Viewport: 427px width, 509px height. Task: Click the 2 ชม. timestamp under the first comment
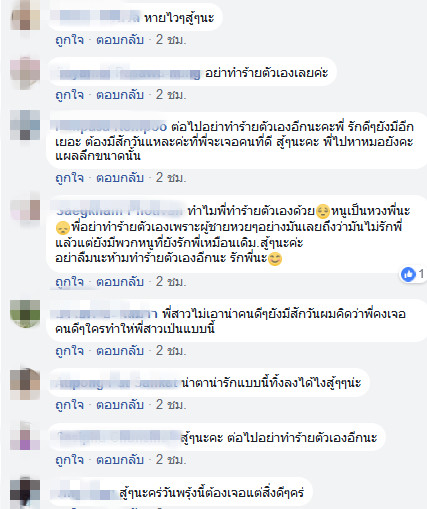pyautogui.click(x=171, y=40)
